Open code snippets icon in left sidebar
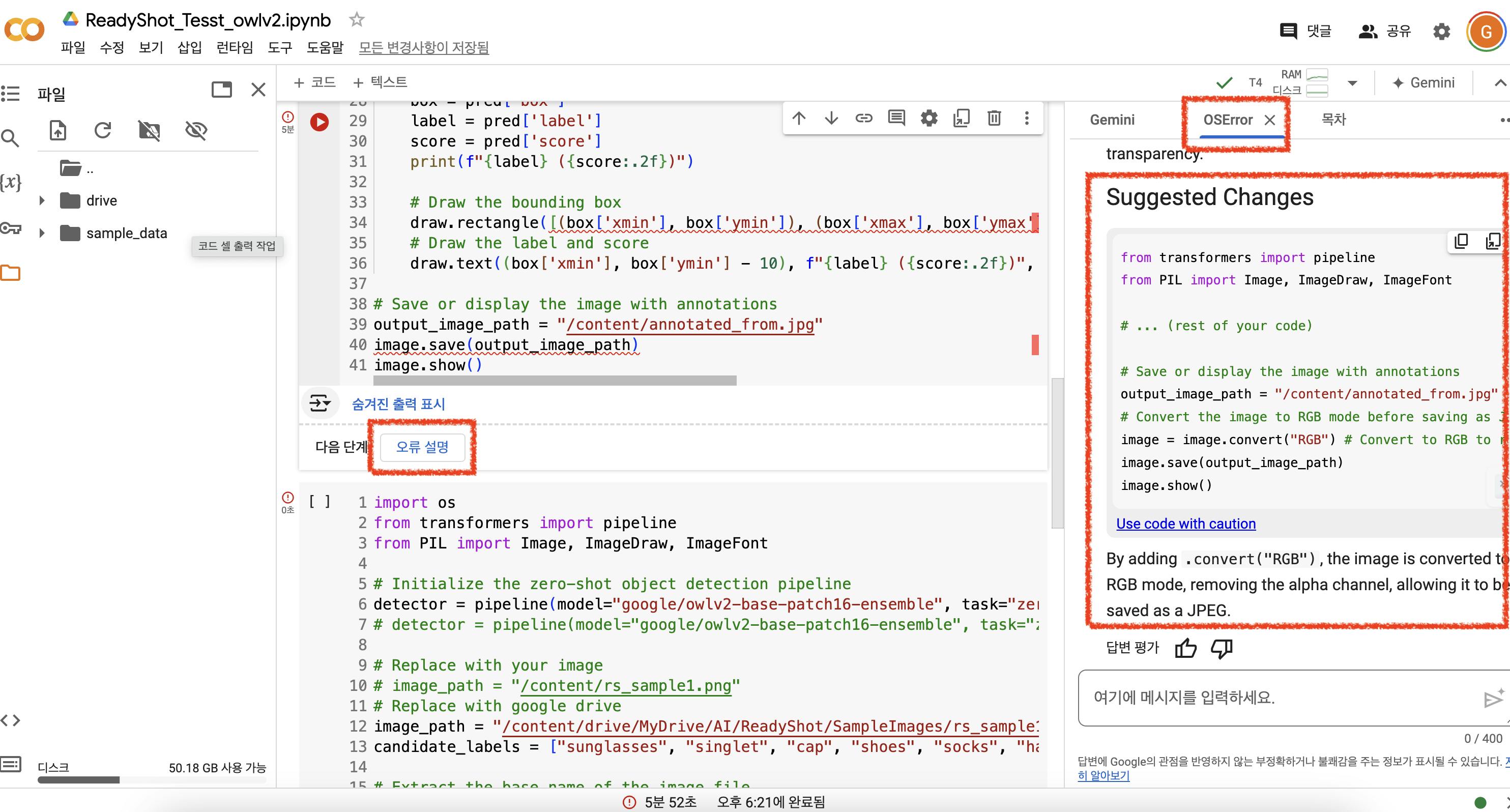The height and width of the screenshot is (812, 1510). (11, 720)
